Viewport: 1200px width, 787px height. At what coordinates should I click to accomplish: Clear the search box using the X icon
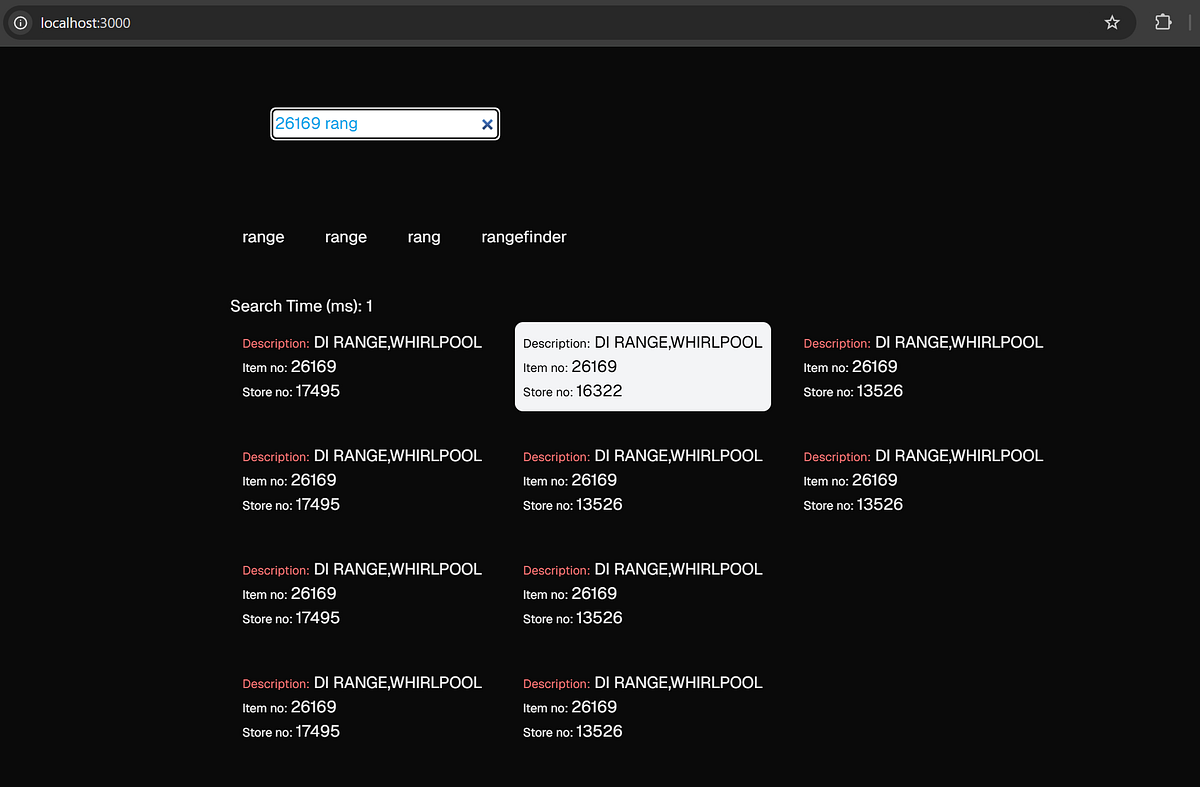[x=487, y=124]
